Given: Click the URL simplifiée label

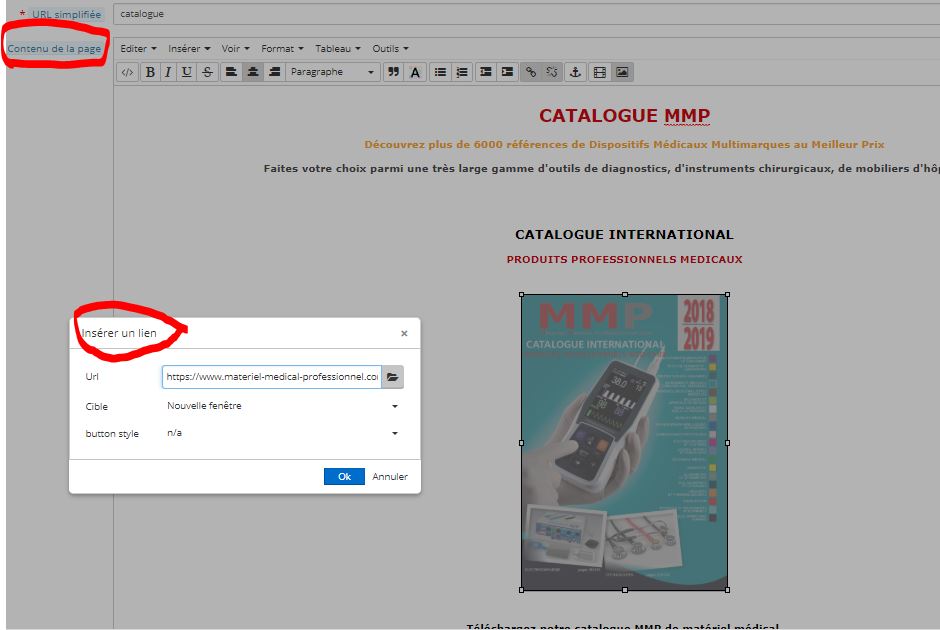Looking at the screenshot, I should pyautogui.click(x=66, y=14).
